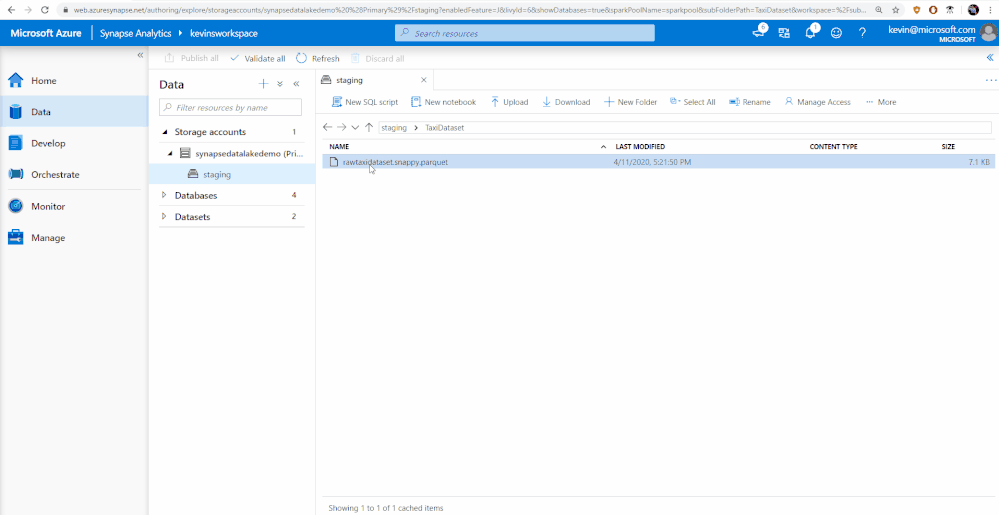Click Select All
Image resolution: width=999 pixels, height=515 pixels.
[693, 102]
